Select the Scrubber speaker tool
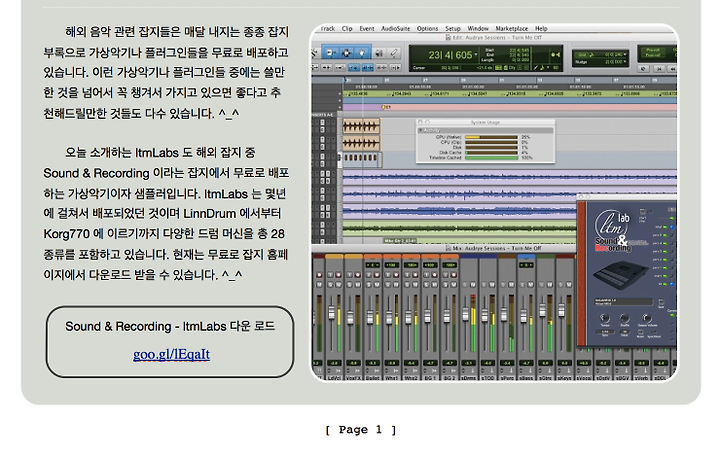Screen dimensions: 720x454 [x=379, y=53]
